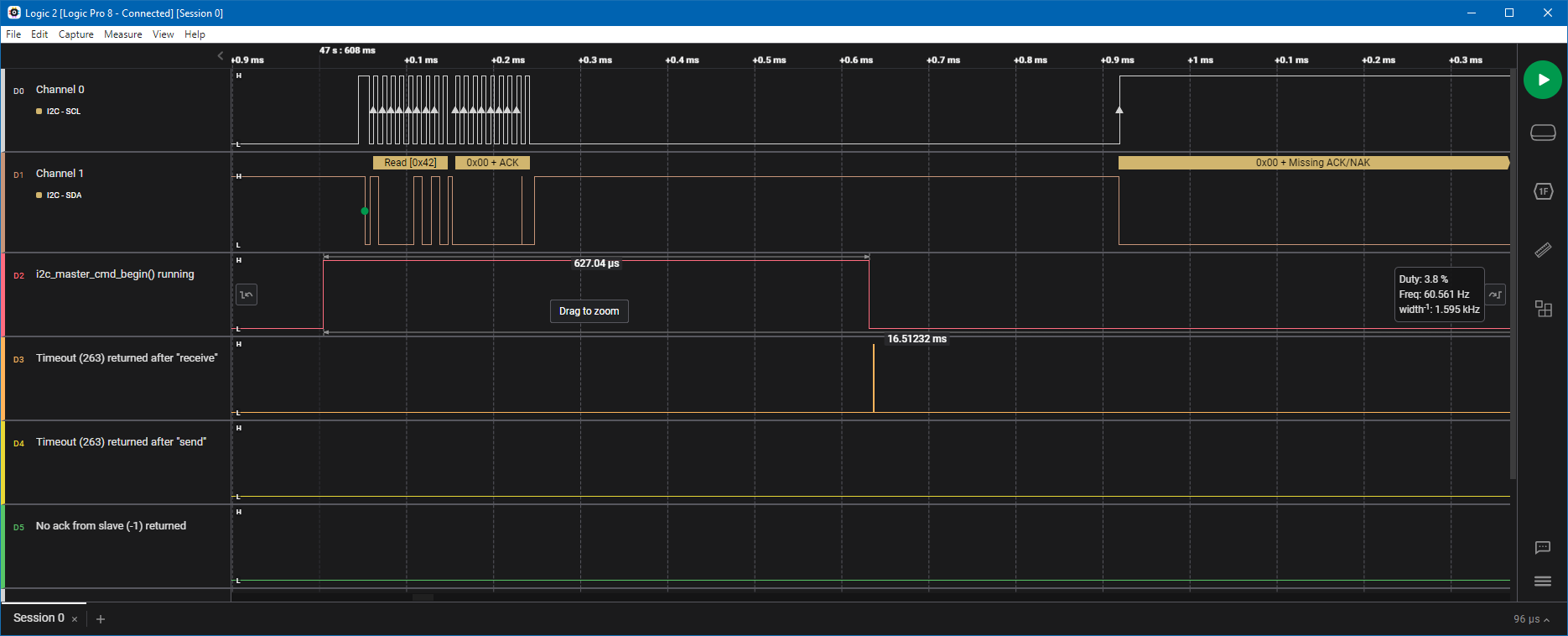Open the hamburger menu at bottom right

1543,581
